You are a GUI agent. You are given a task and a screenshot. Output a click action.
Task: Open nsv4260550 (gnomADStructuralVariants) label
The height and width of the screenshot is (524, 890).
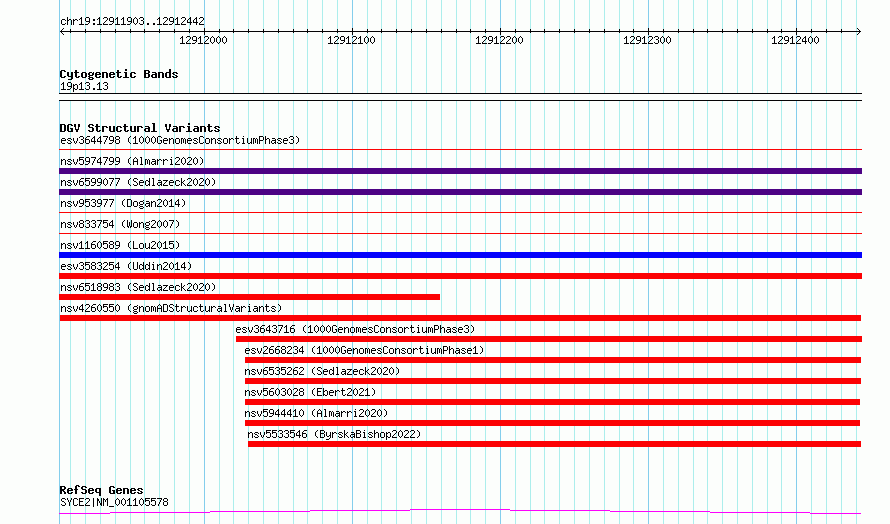(171, 308)
